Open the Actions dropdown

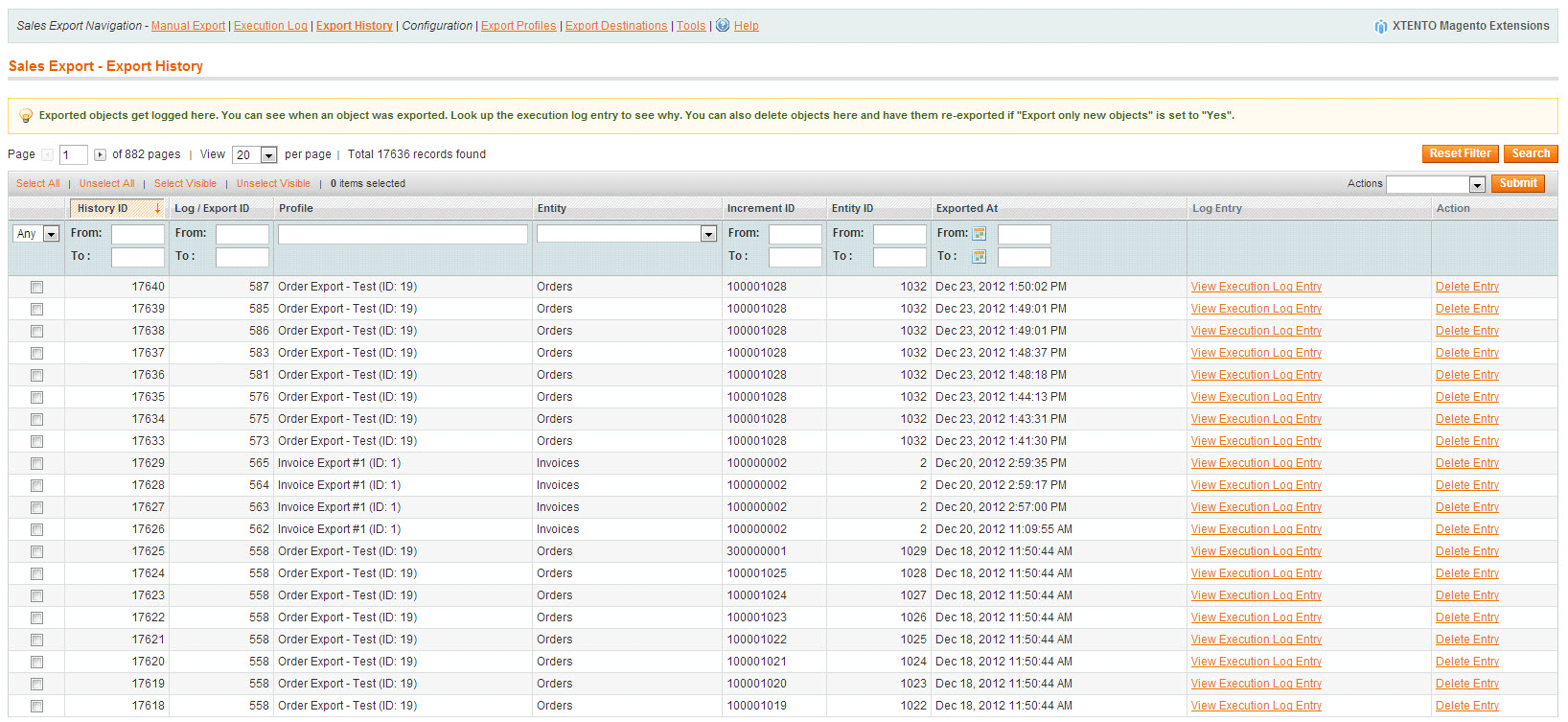(x=1436, y=184)
